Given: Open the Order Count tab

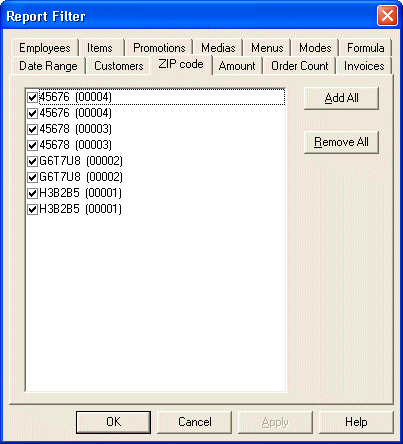Looking at the screenshot, I should click(300, 66).
